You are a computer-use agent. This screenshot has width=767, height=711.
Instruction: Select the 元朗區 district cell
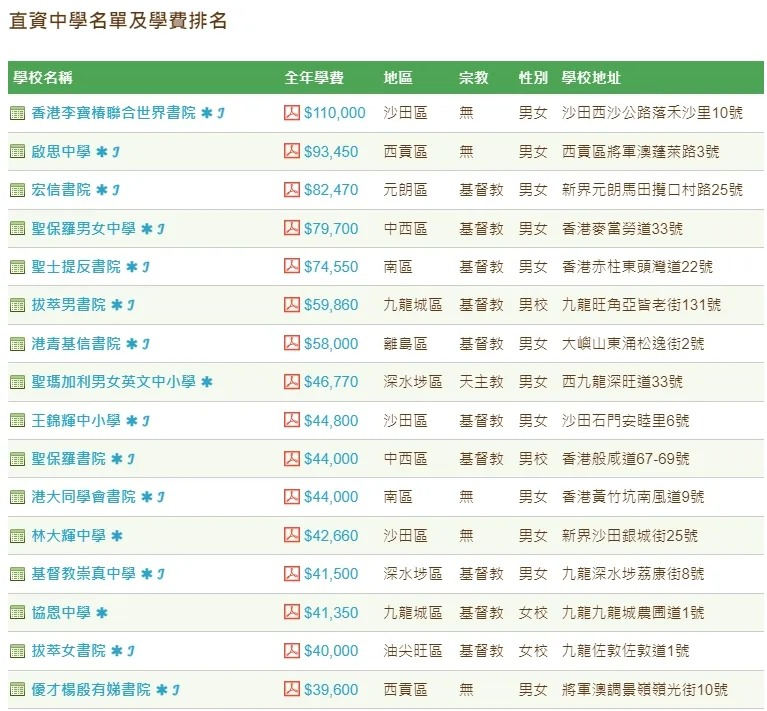(x=406, y=190)
